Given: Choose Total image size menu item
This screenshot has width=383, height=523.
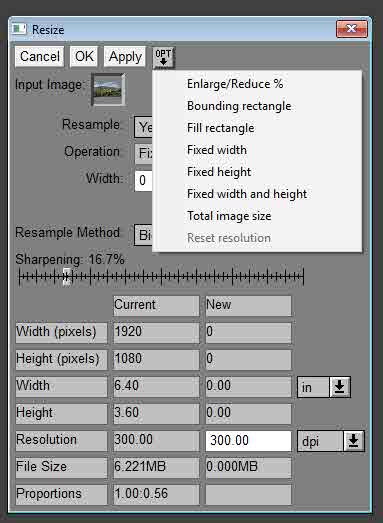Looking at the screenshot, I should point(229,216).
